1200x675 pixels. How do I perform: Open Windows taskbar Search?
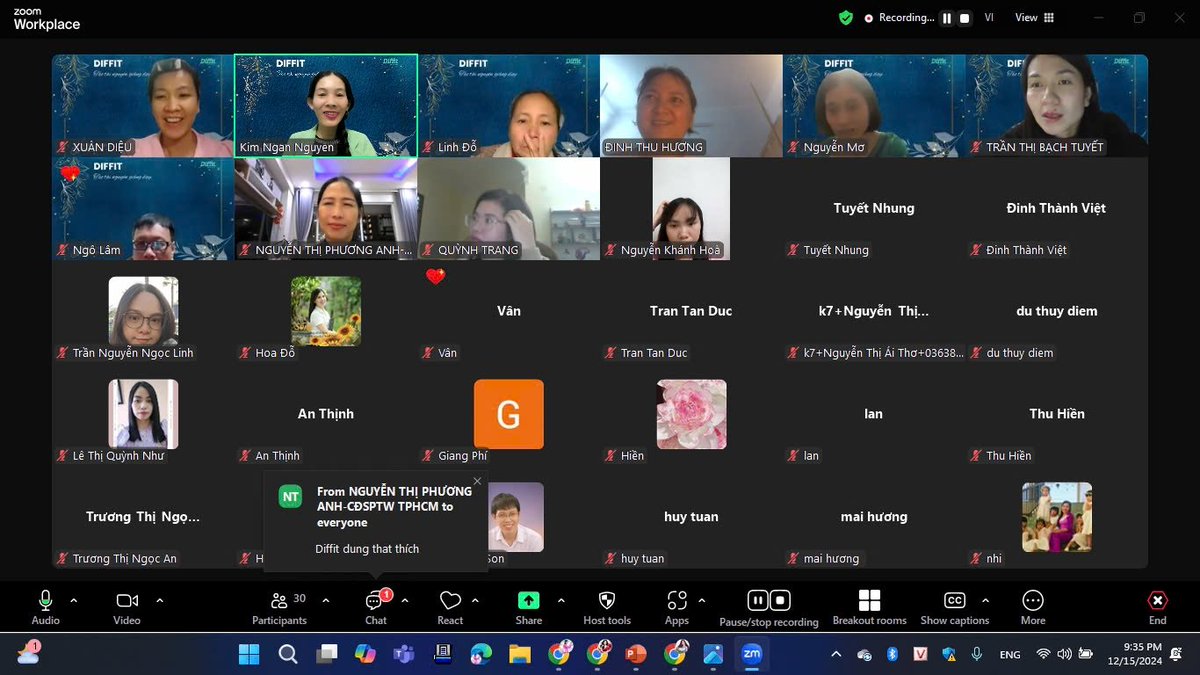click(288, 655)
